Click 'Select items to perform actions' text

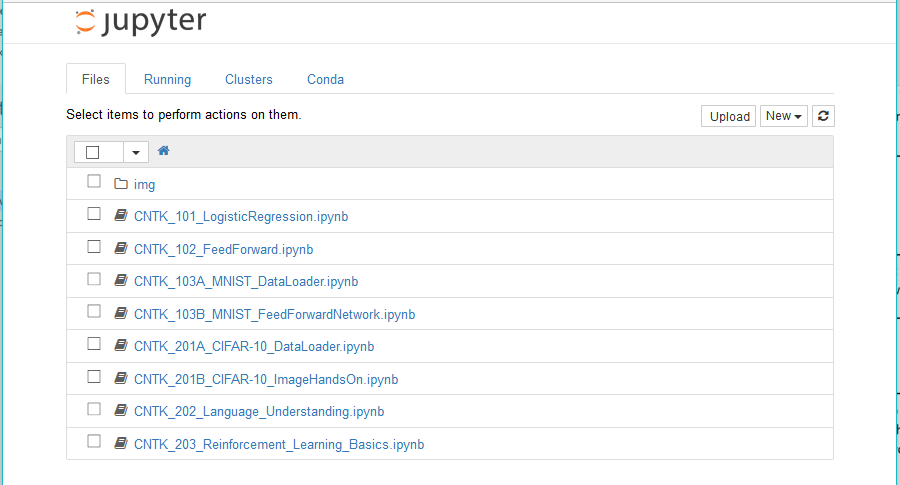[x=184, y=114]
